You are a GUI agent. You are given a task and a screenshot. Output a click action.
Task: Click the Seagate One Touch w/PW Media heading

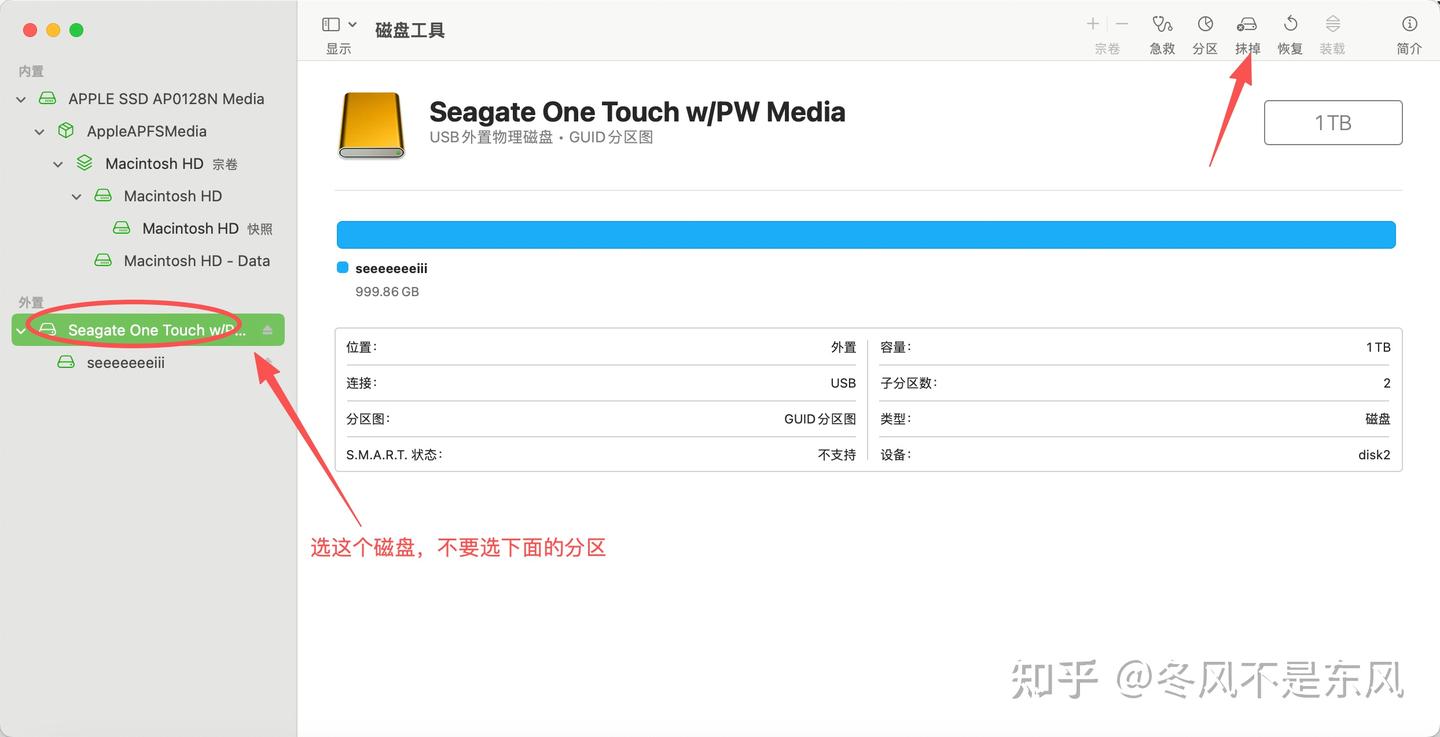[637, 111]
